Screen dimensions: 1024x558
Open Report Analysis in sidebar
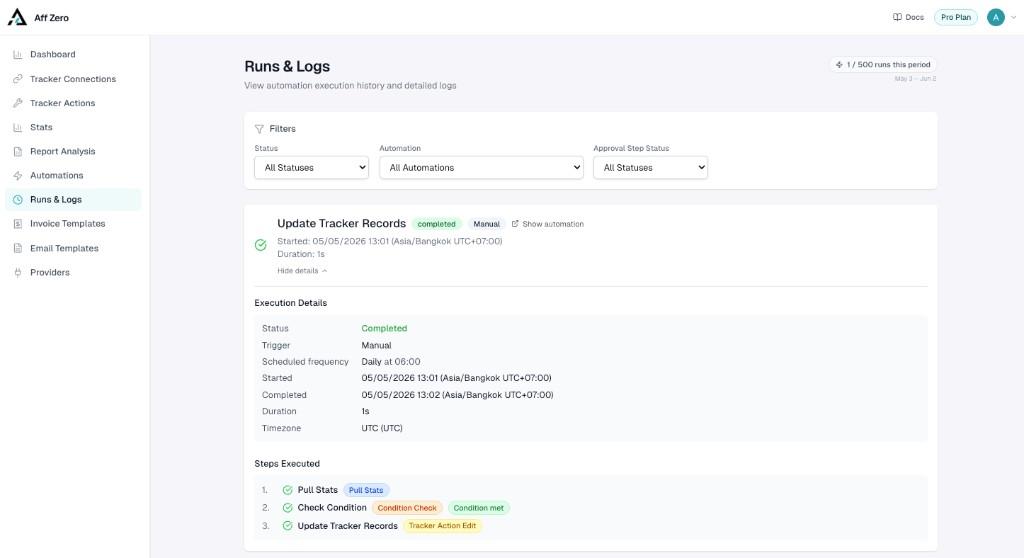click(x=73, y=152)
